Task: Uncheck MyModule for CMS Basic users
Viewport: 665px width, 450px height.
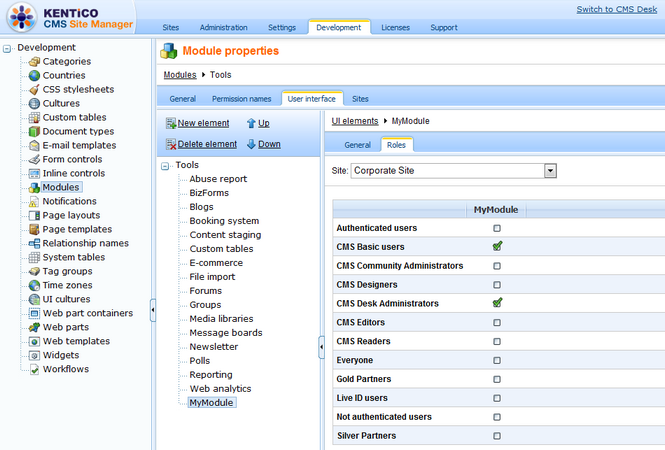Action: [x=497, y=246]
